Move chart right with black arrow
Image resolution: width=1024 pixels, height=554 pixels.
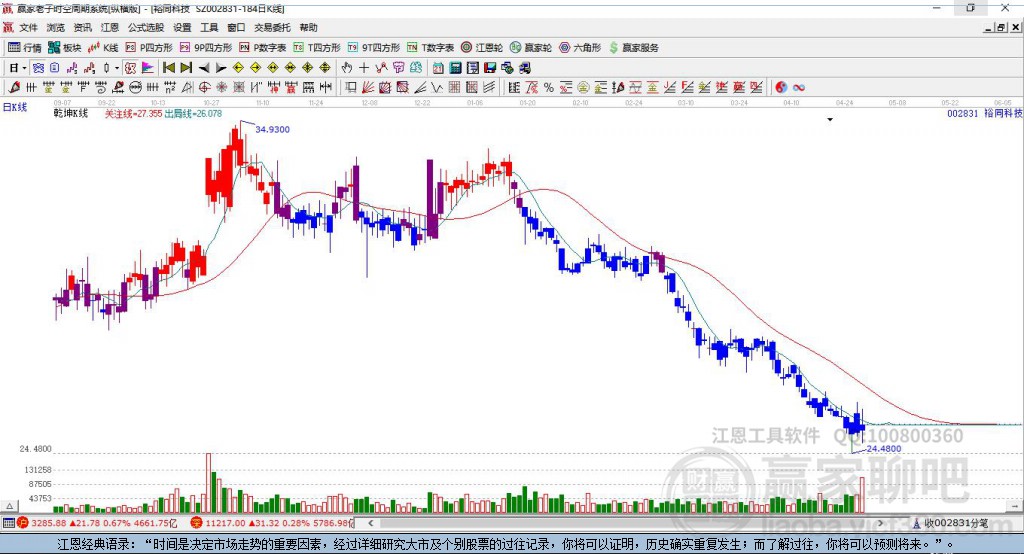pyautogui.click(x=221, y=68)
